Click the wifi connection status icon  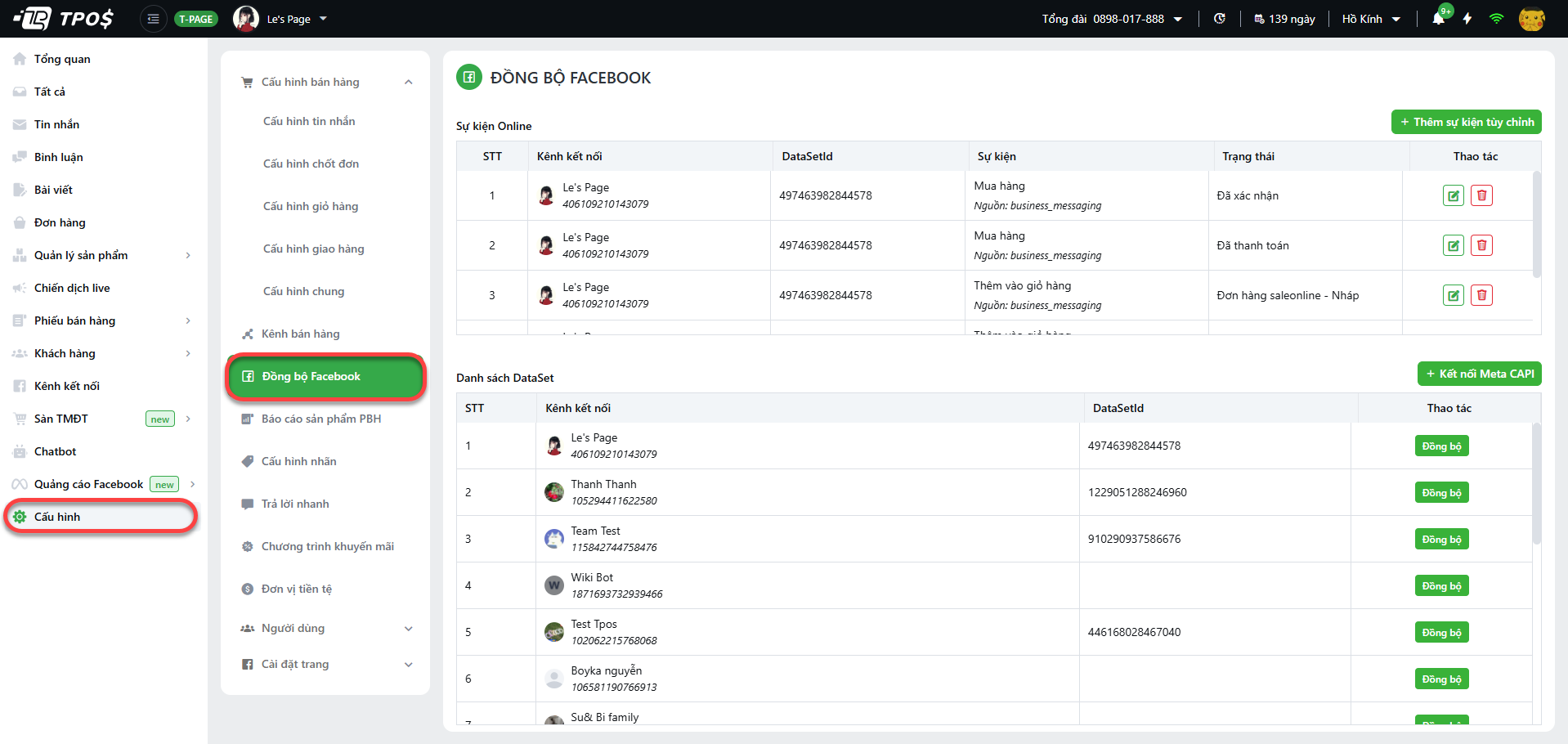(1496, 19)
